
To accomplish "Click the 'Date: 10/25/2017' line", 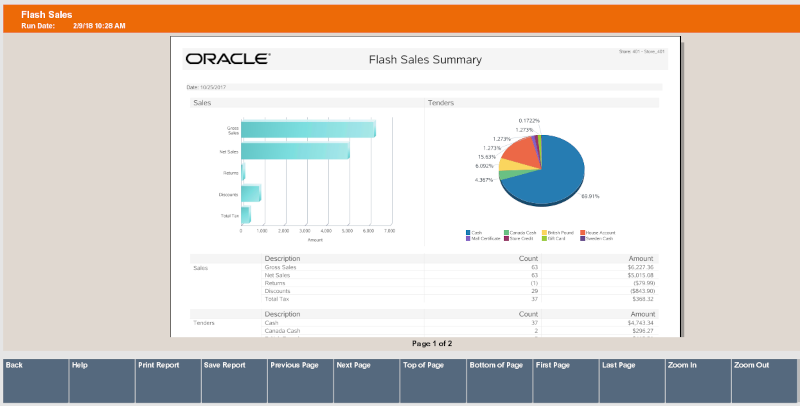I will pos(206,87).
